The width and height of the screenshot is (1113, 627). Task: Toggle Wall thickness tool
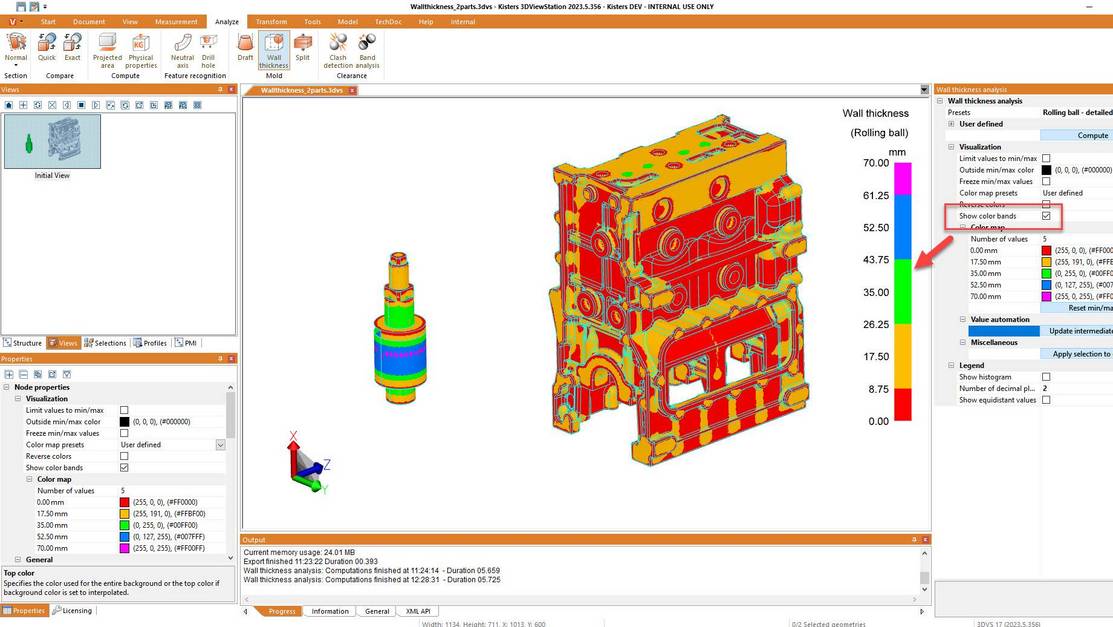[x=274, y=50]
